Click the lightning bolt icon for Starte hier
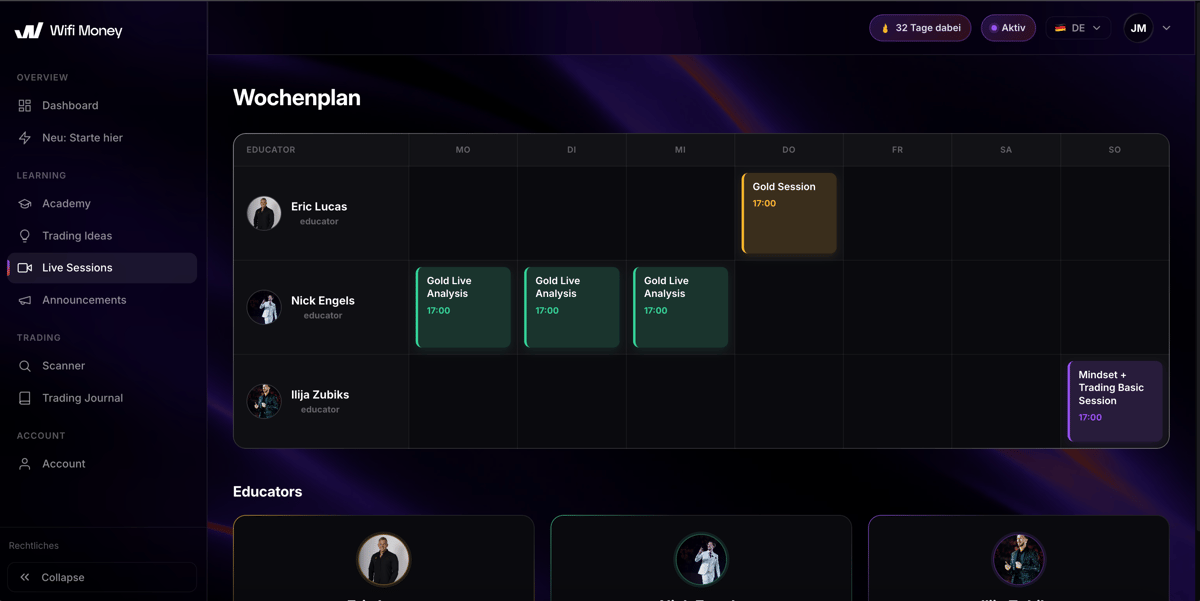 coord(25,138)
